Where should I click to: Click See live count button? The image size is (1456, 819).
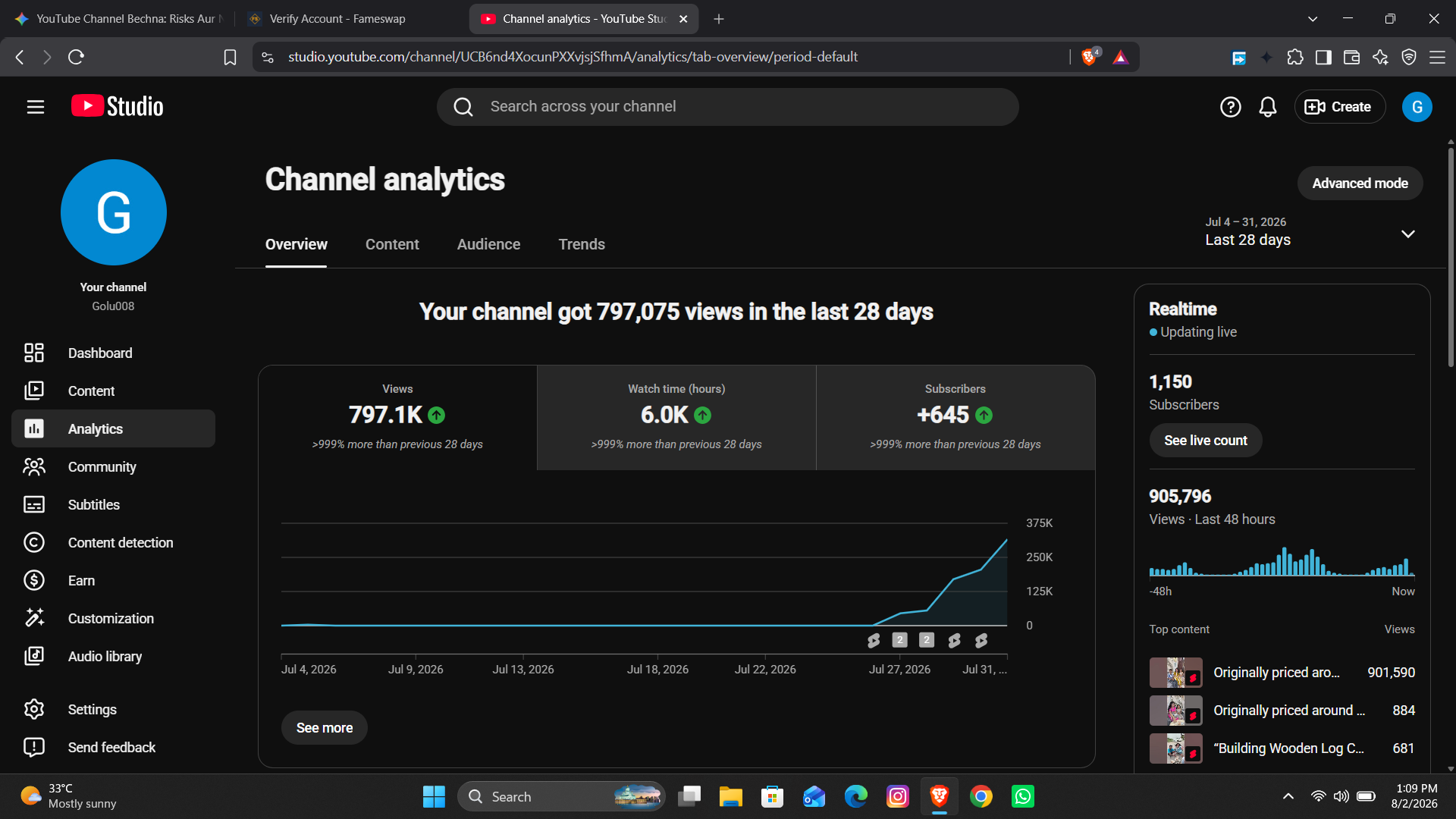(x=1205, y=441)
